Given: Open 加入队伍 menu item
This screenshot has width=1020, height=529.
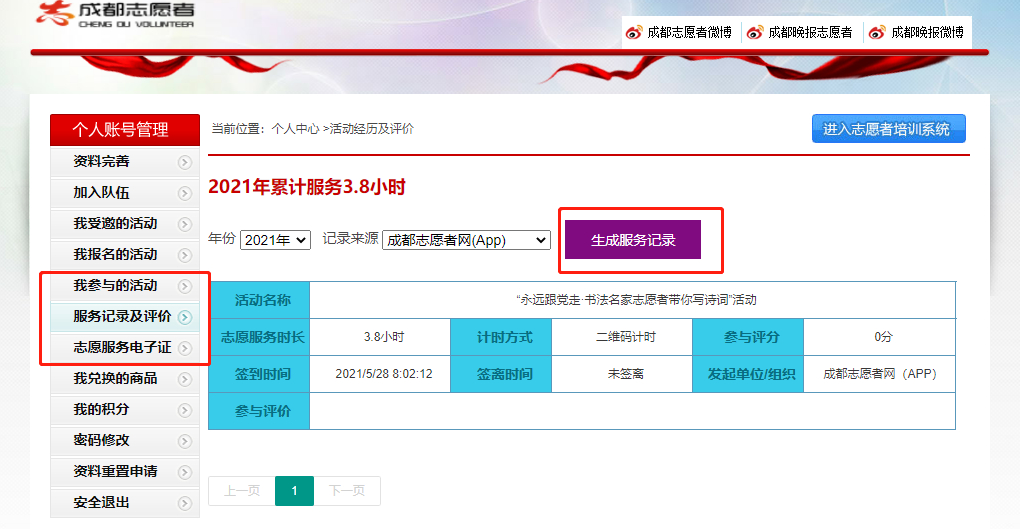Looking at the screenshot, I should [x=125, y=193].
